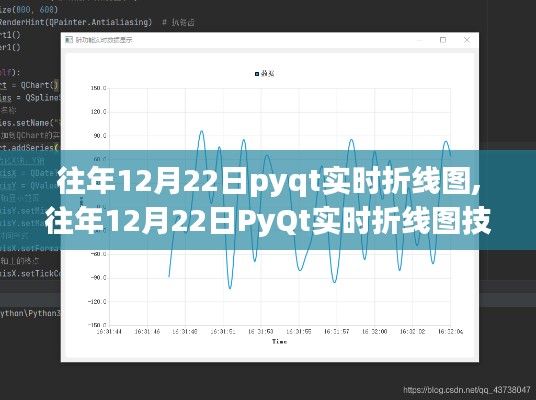Click the 16:31:44 x-axis time label

[x=109, y=331]
